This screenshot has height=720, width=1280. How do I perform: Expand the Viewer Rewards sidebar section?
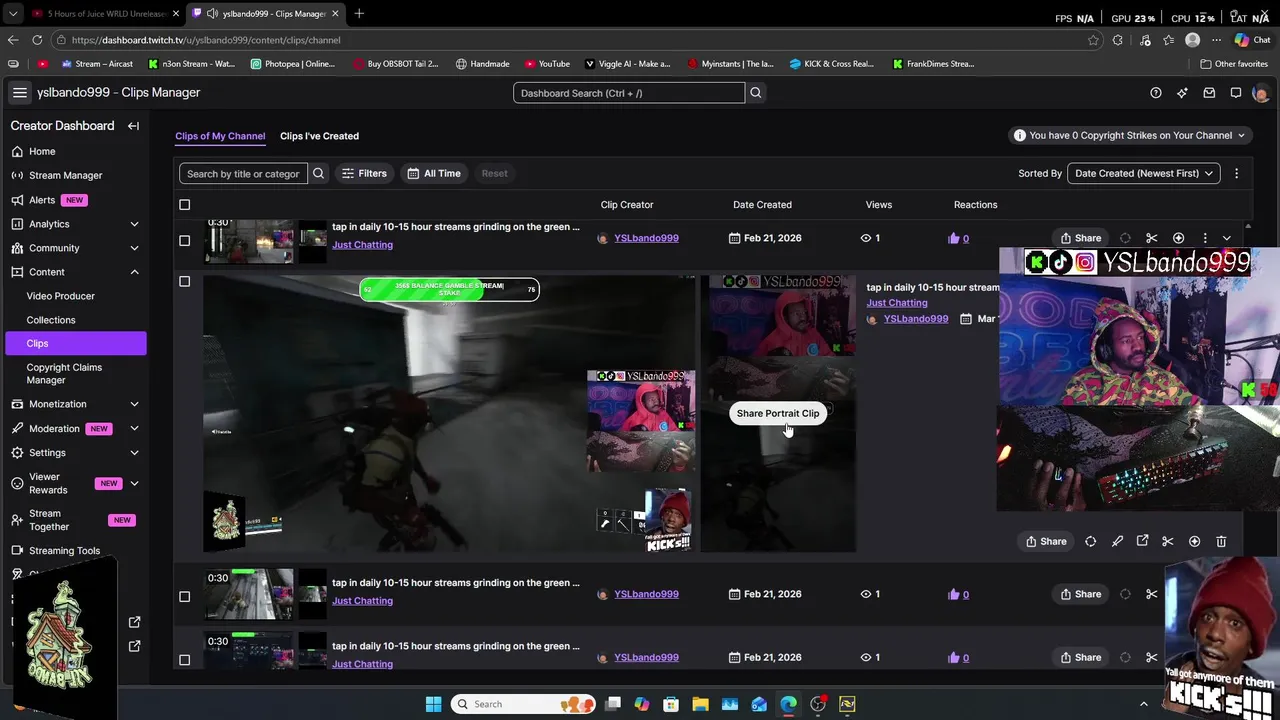(134, 484)
